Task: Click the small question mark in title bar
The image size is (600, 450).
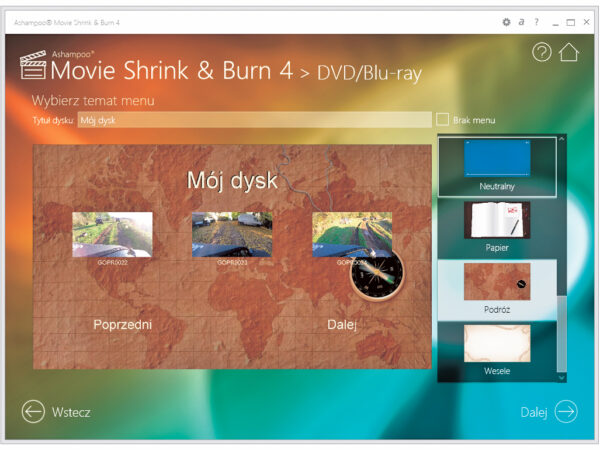Action: click(x=536, y=21)
